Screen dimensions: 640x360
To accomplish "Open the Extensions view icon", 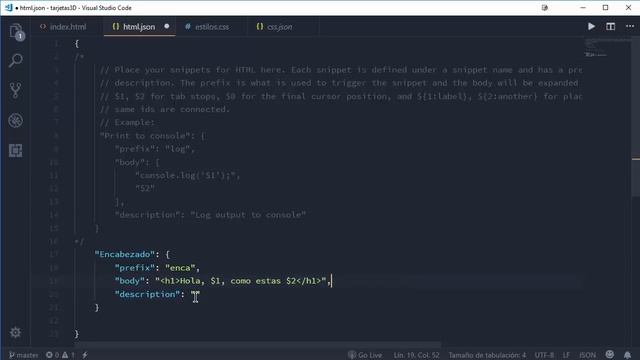I will [x=16, y=151].
